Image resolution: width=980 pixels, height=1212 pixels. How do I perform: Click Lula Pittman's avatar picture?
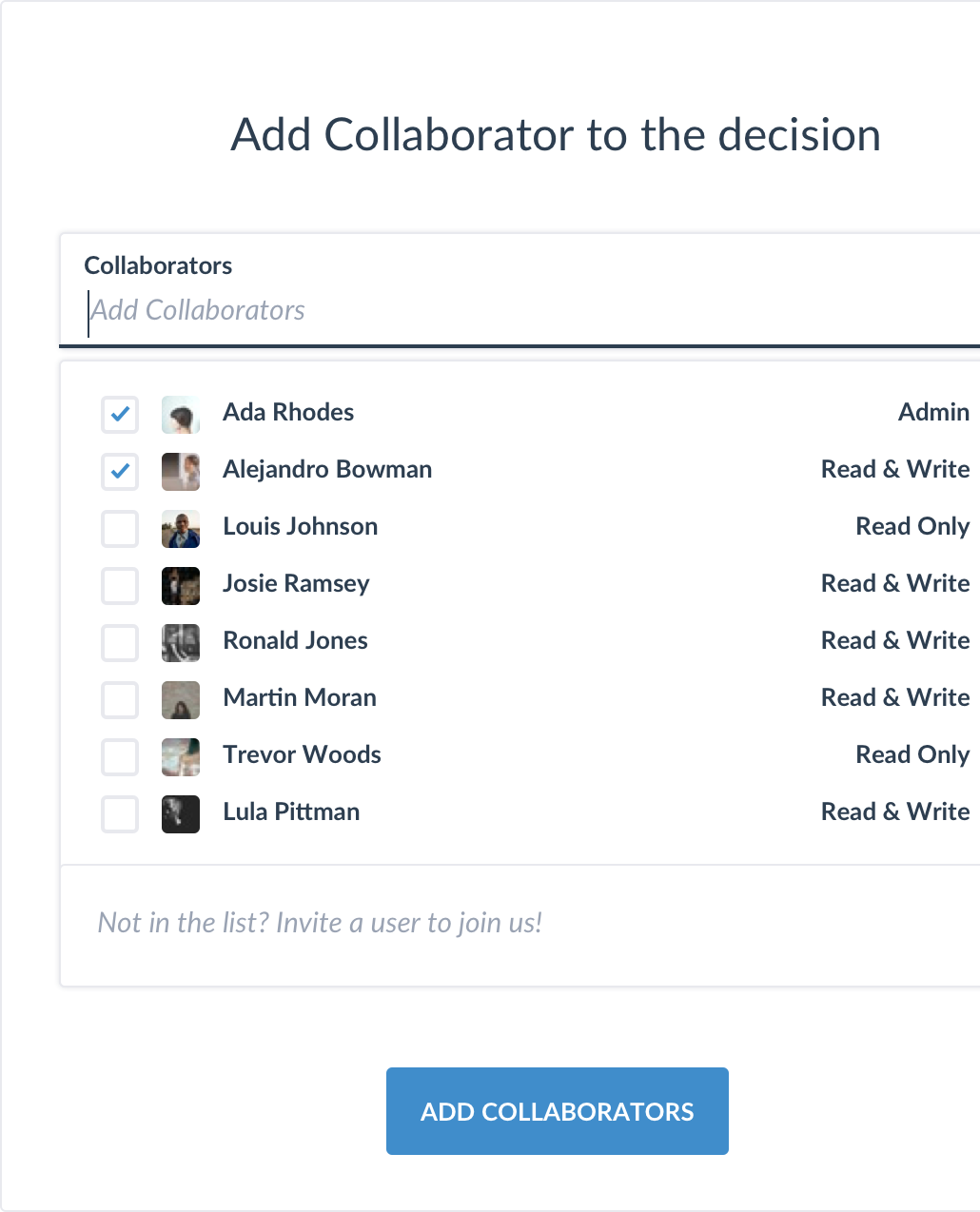point(181,813)
